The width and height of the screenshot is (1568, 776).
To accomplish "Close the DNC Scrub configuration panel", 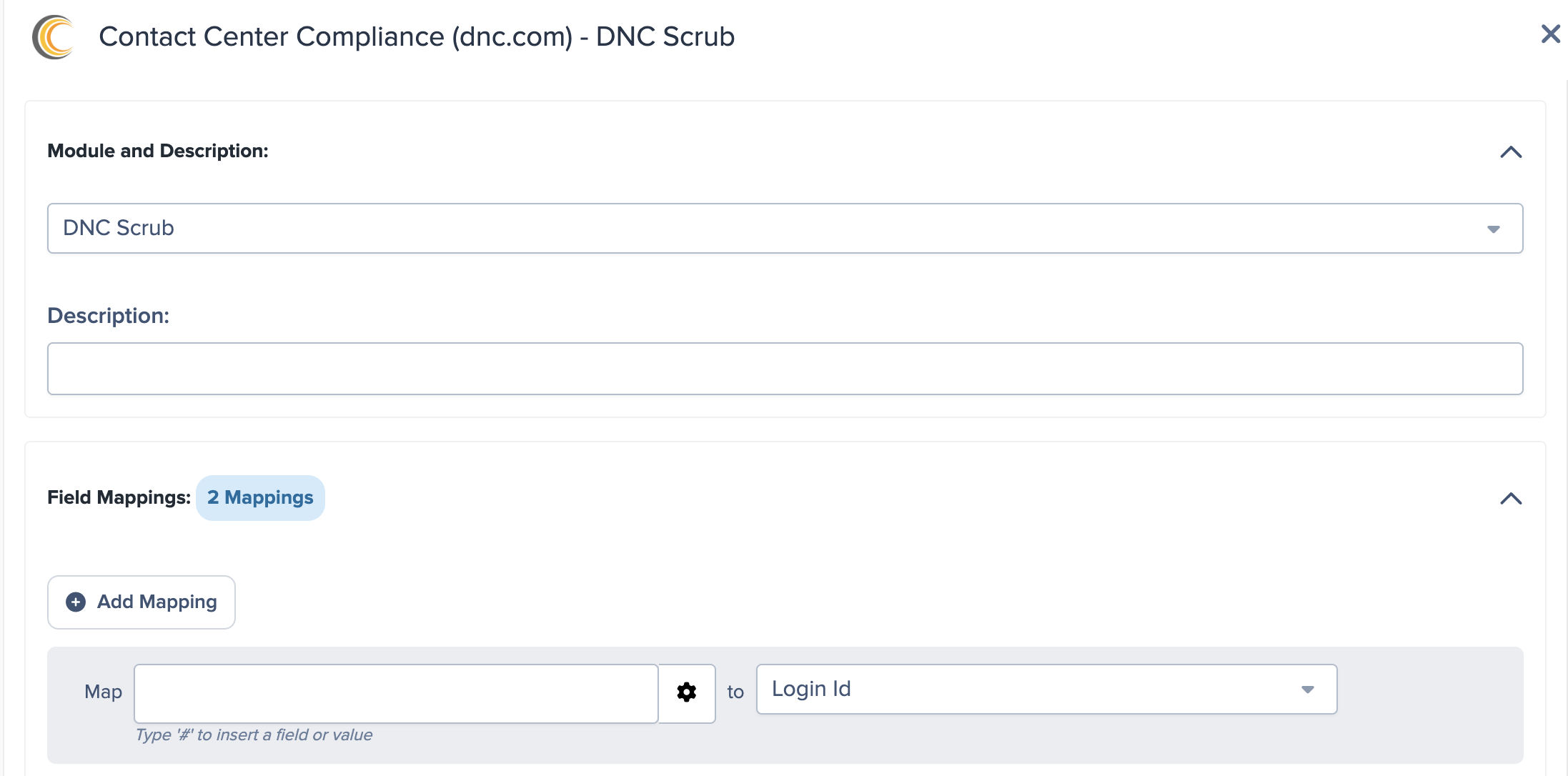I will click(1550, 34).
